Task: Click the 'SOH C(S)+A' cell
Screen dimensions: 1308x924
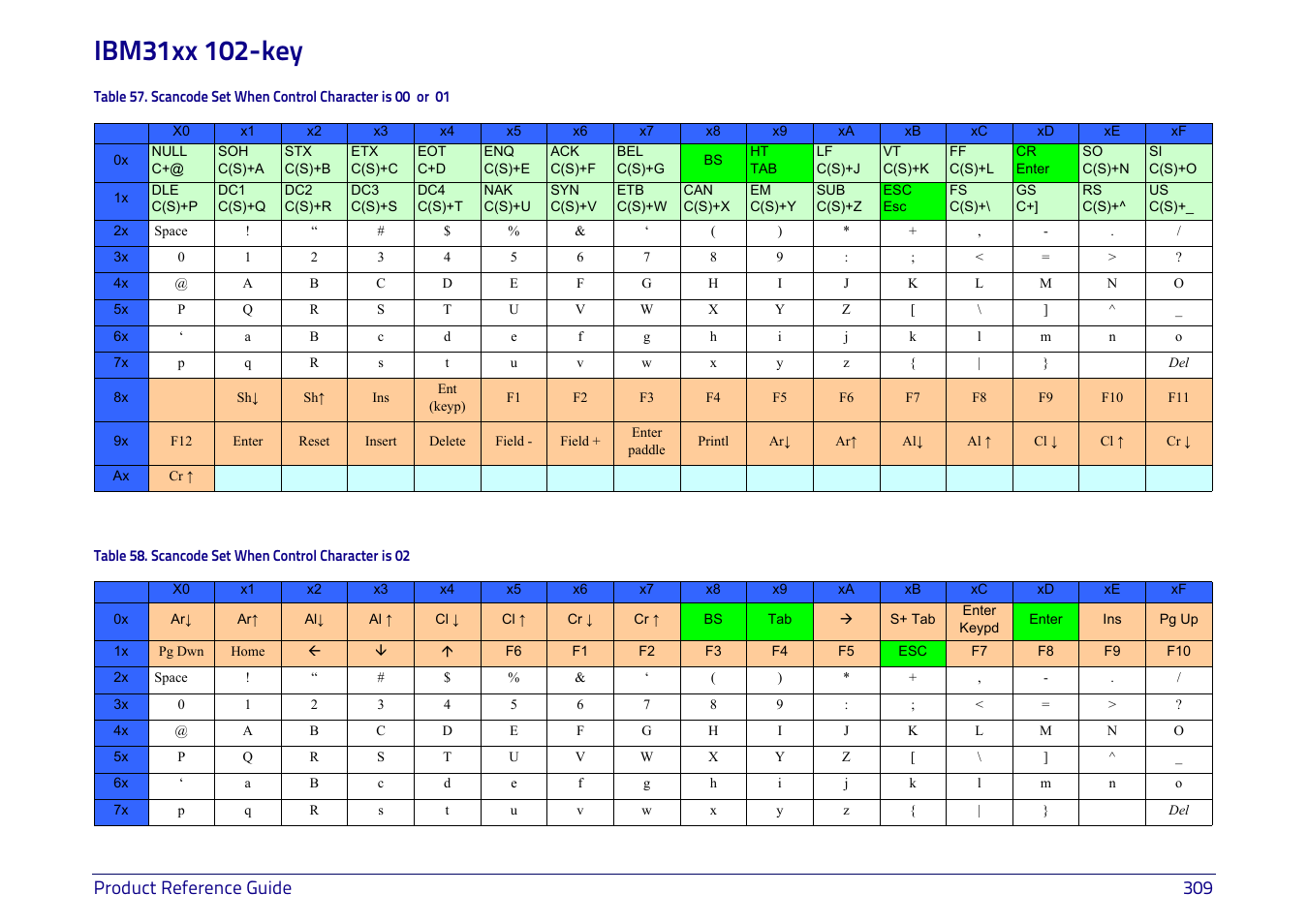Action: [248, 161]
